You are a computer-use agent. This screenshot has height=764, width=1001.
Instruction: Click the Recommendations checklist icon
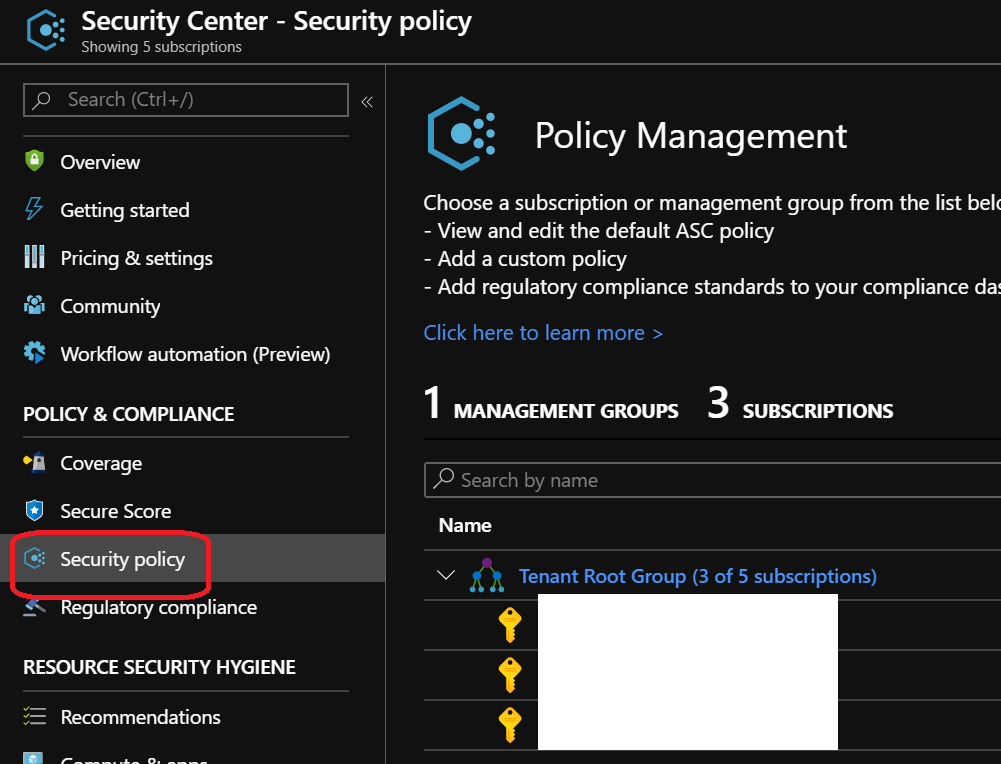[x=35, y=716]
